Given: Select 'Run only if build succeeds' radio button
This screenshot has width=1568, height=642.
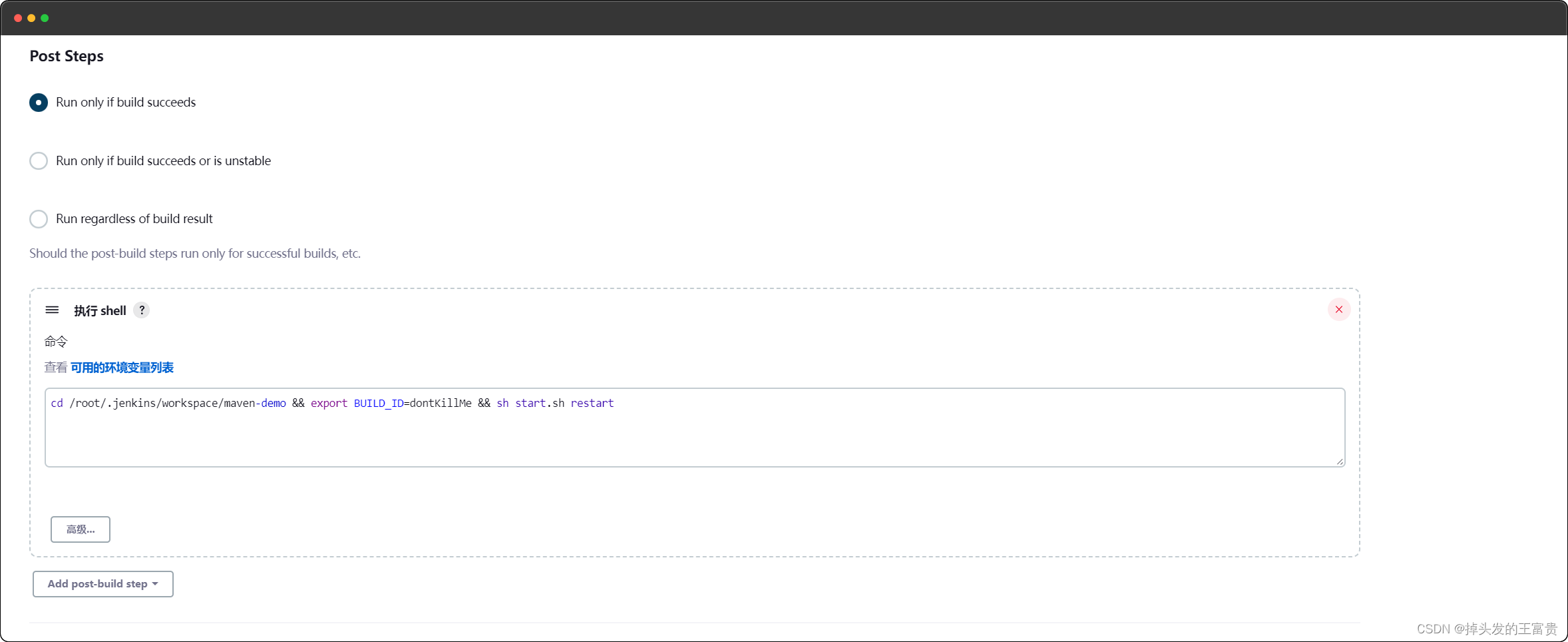Looking at the screenshot, I should (x=39, y=103).
